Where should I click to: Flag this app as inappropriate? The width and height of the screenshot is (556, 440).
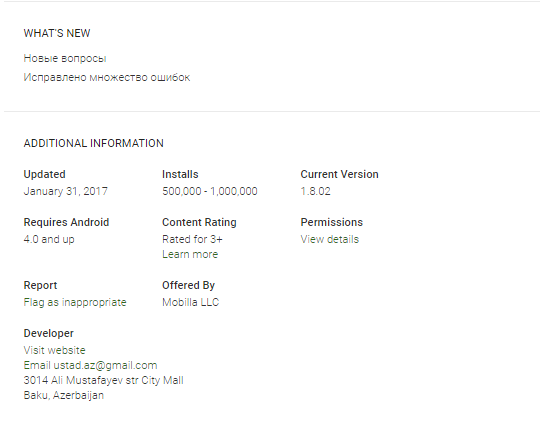[75, 302]
